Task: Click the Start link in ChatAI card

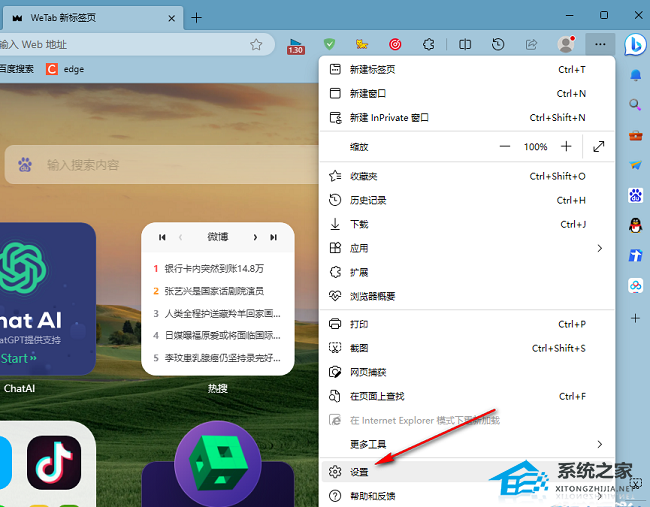Action: [18, 358]
